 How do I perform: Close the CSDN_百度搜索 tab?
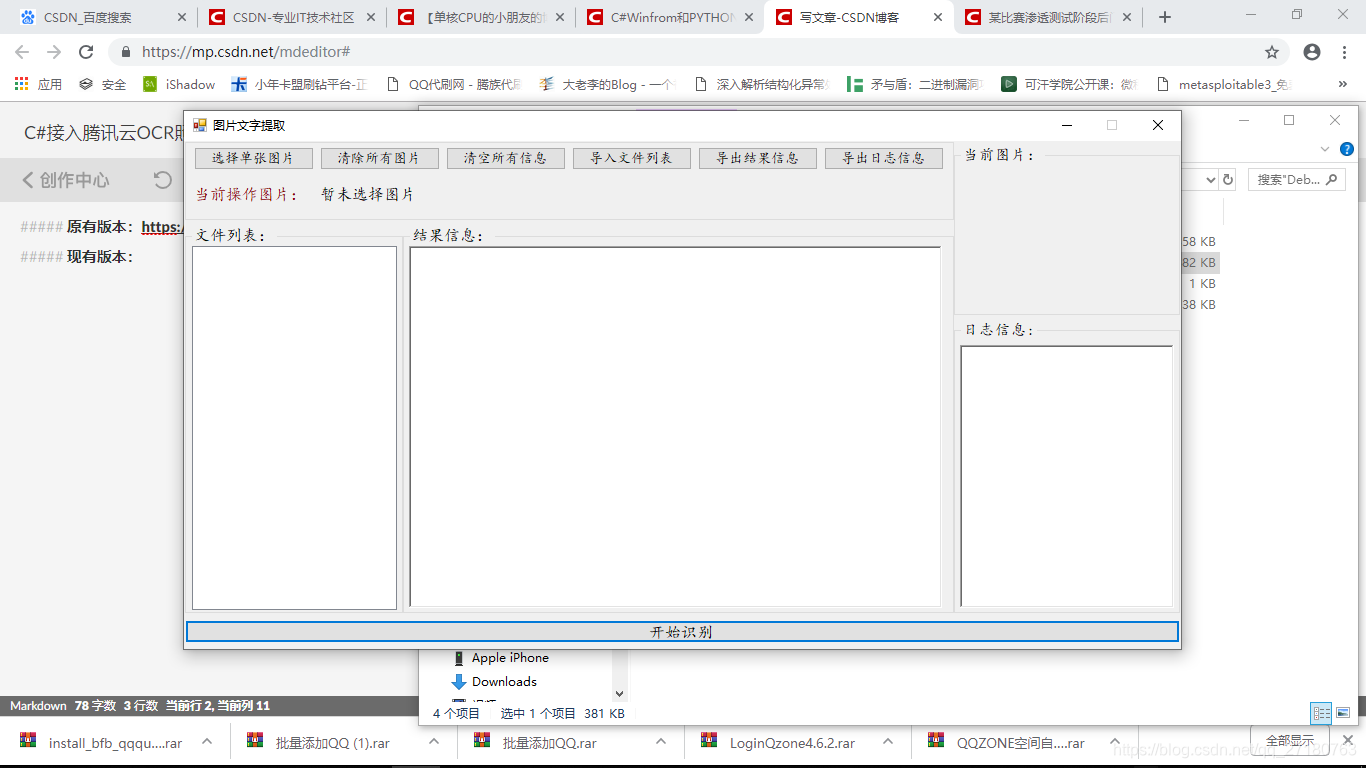click(x=181, y=17)
